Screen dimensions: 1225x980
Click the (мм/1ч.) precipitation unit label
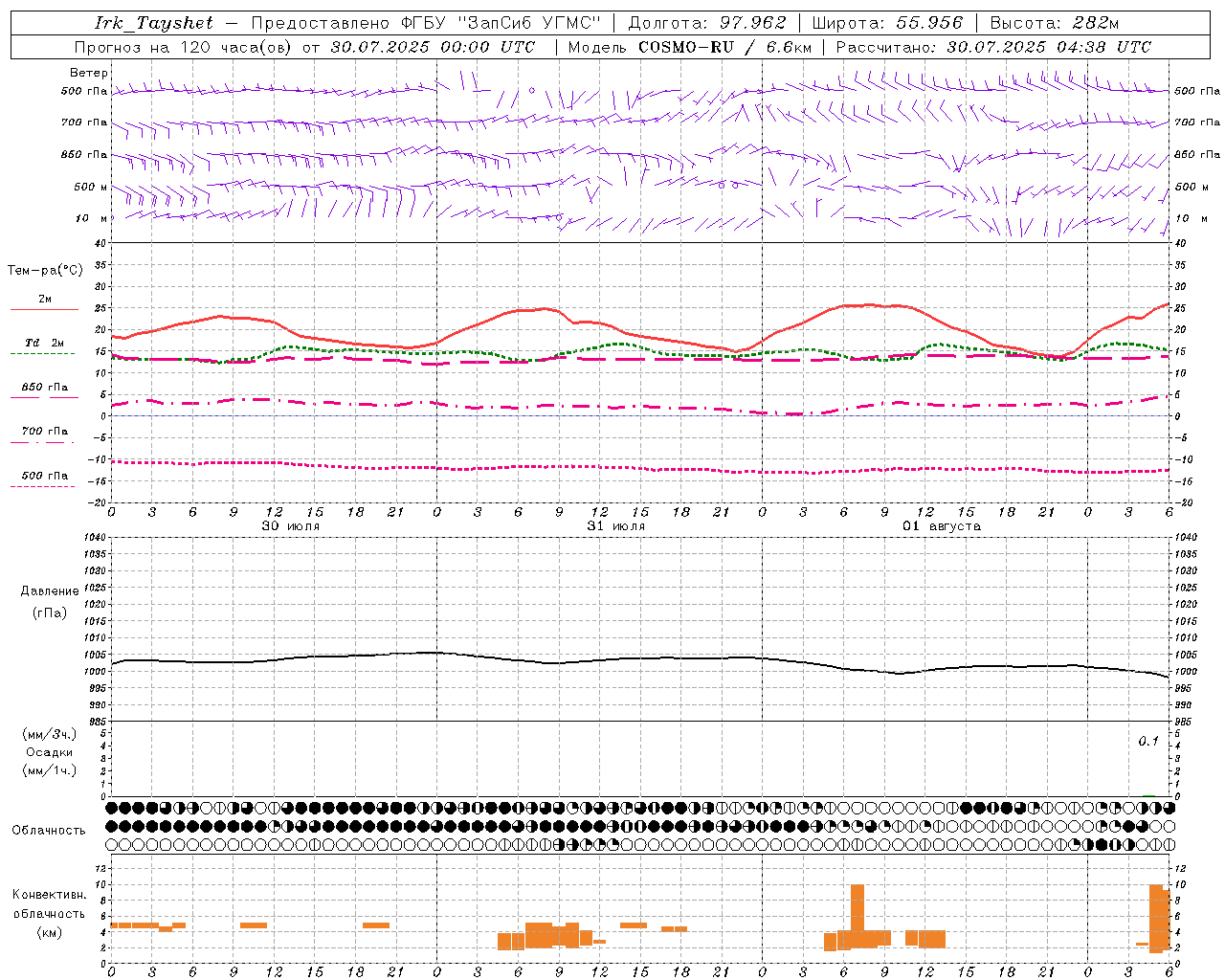[x=50, y=770]
